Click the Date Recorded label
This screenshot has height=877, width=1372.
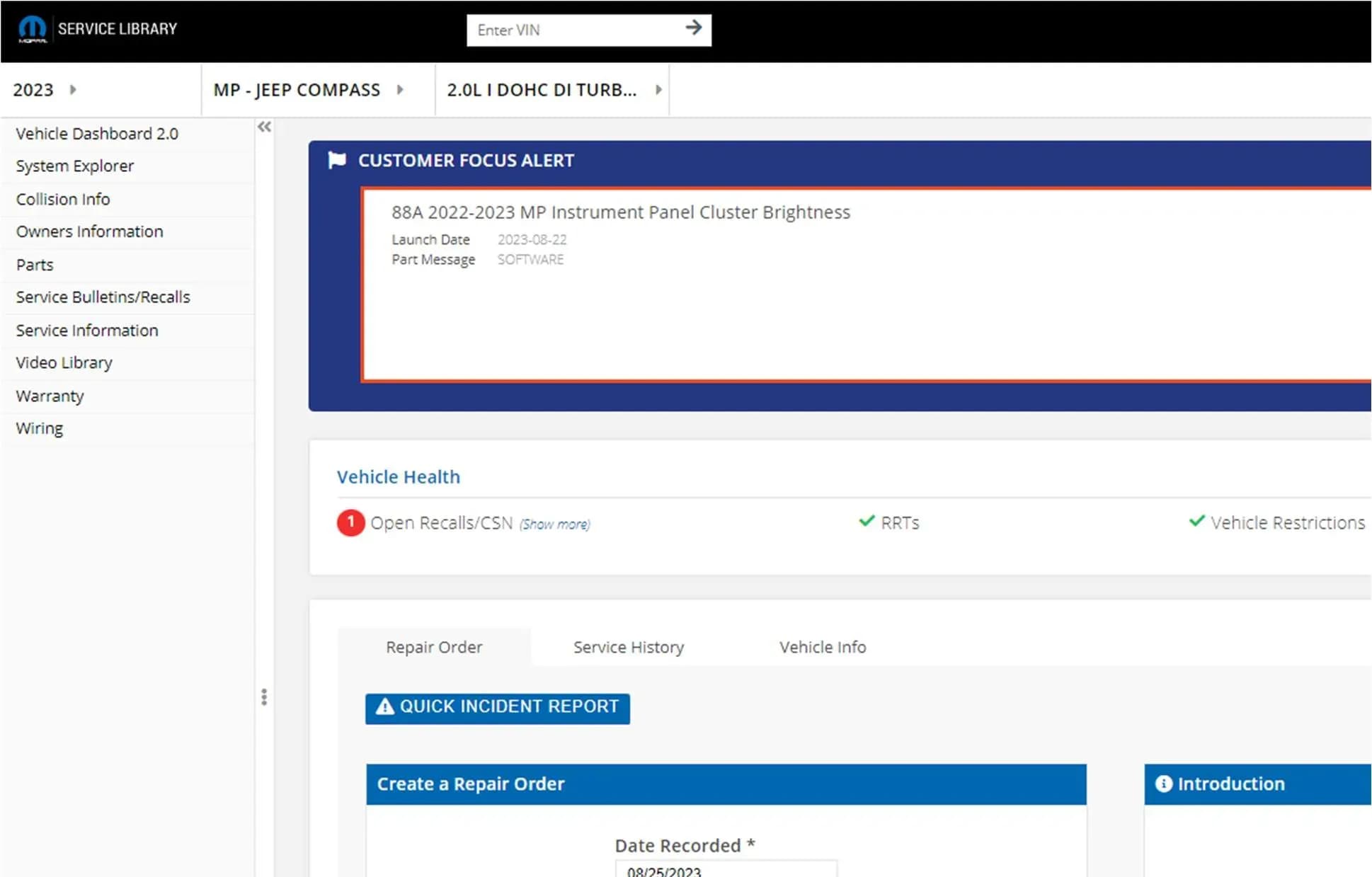(x=685, y=846)
